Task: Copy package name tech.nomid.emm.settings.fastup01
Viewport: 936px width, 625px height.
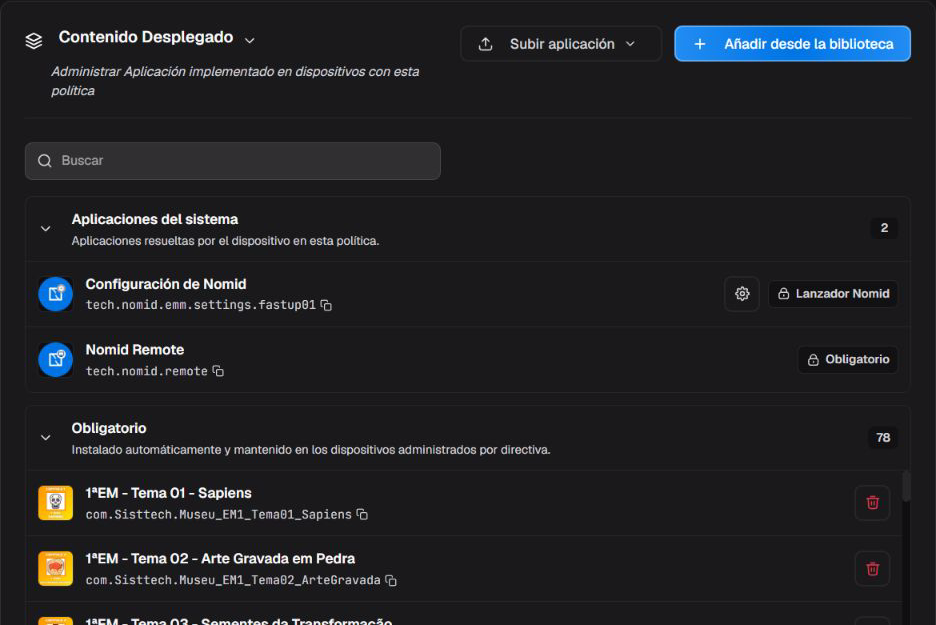Action: (327, 305)
